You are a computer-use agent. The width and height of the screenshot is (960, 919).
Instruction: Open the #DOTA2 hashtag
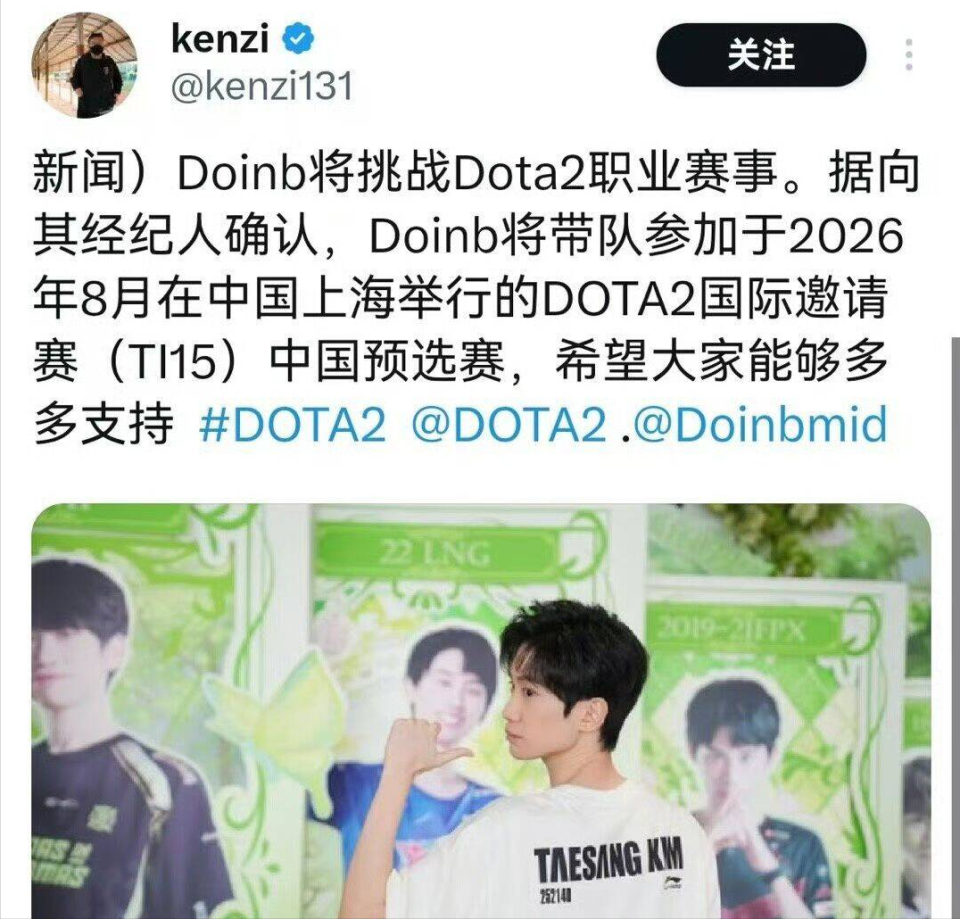click(x=293, y=424)
